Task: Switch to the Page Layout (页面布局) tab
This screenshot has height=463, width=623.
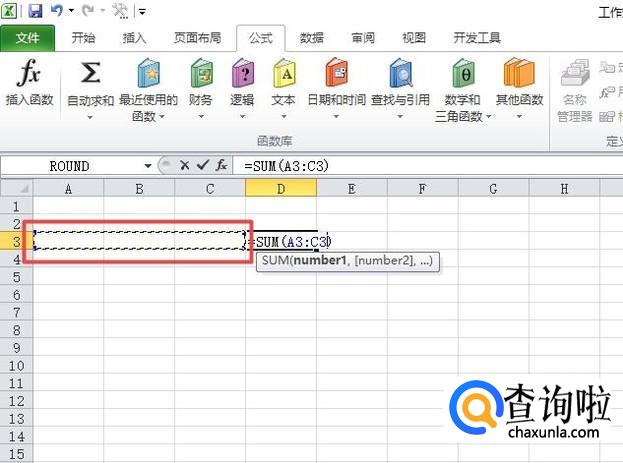Action: (197, 38)
